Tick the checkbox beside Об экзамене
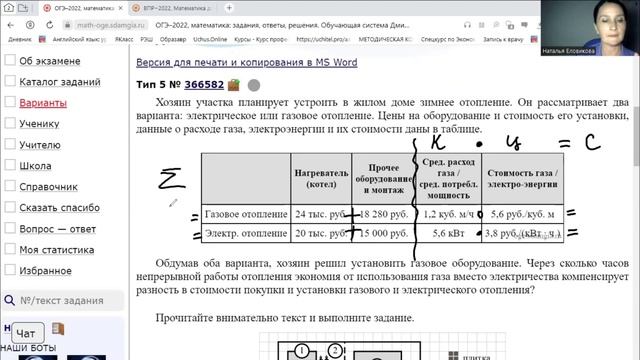Viewport: 640px width, 360px height. (x=10, y=60)
